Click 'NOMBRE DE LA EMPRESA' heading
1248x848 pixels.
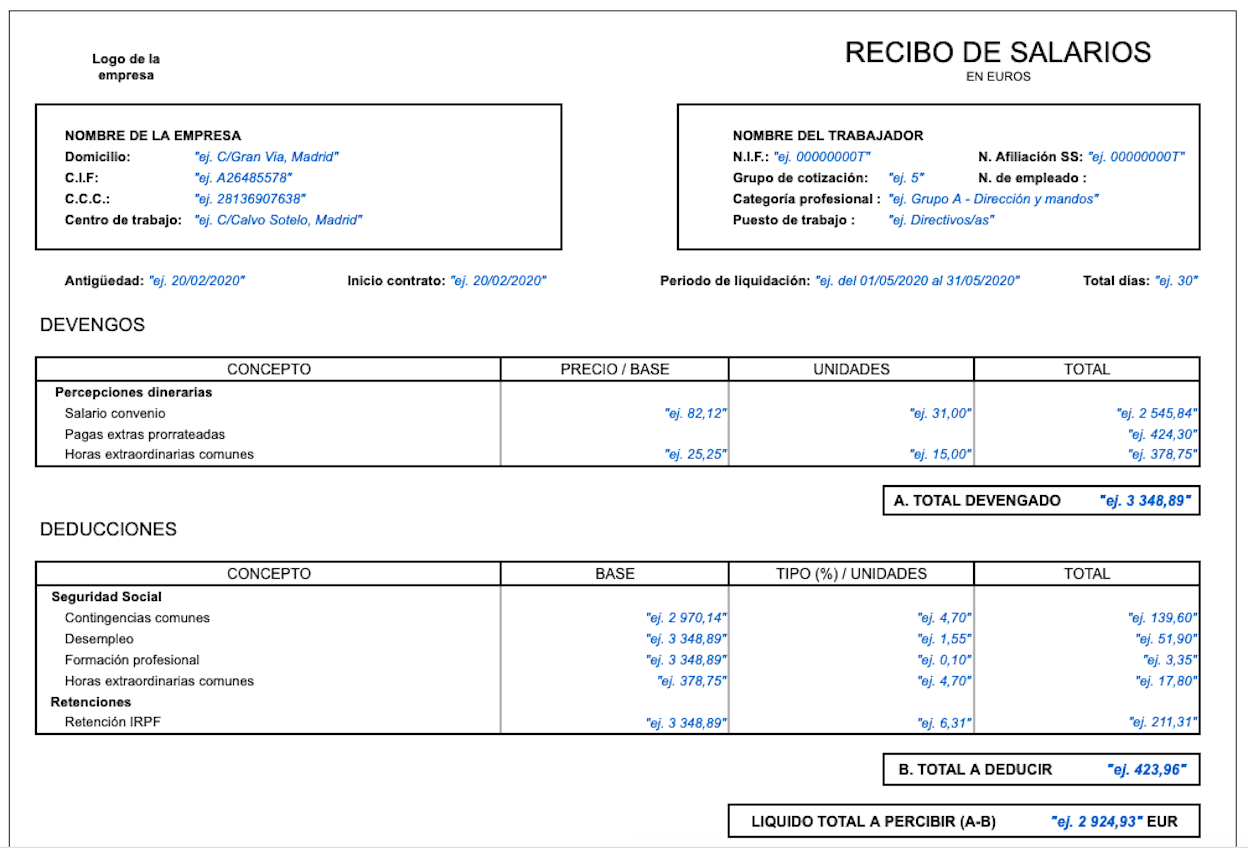tap(153, 136)
